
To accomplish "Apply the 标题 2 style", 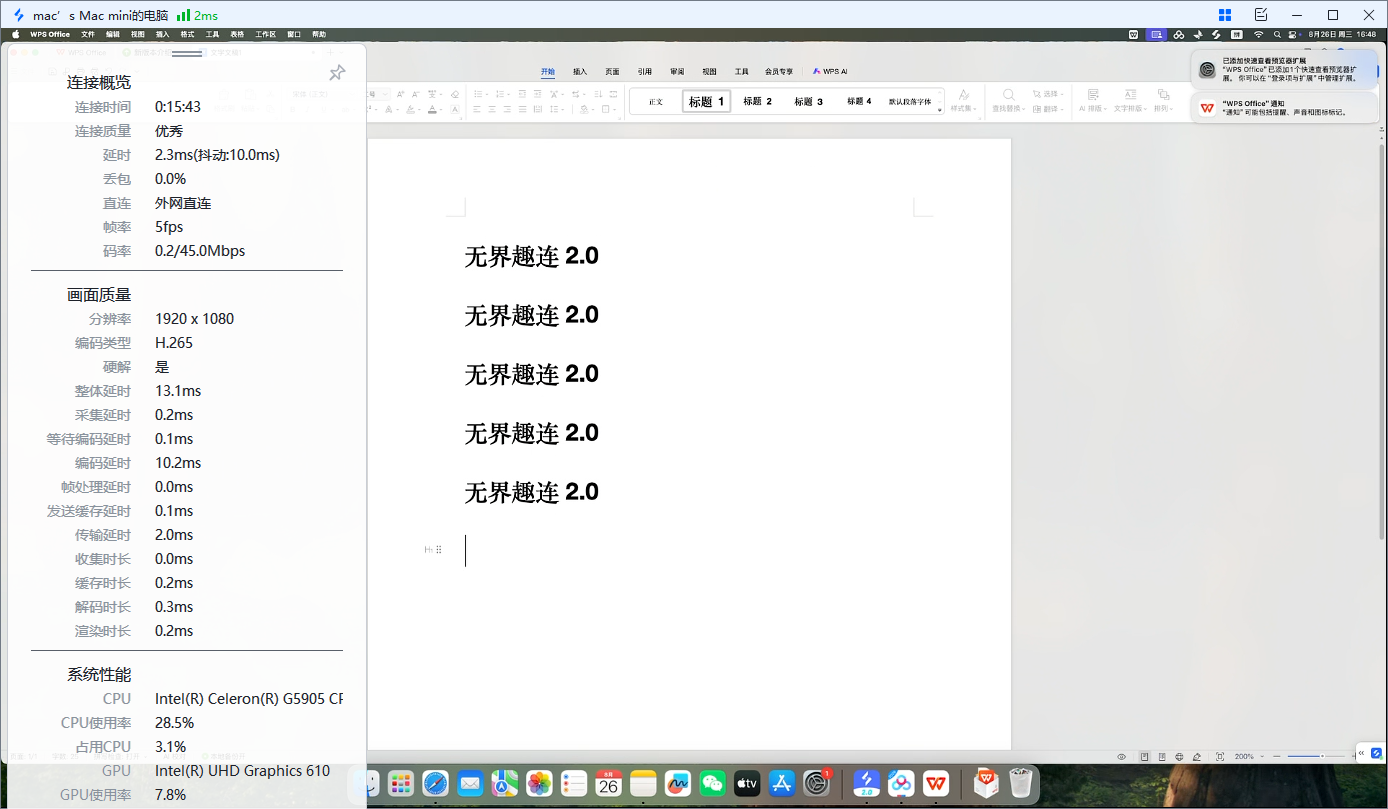I will (x=757, y=101).
